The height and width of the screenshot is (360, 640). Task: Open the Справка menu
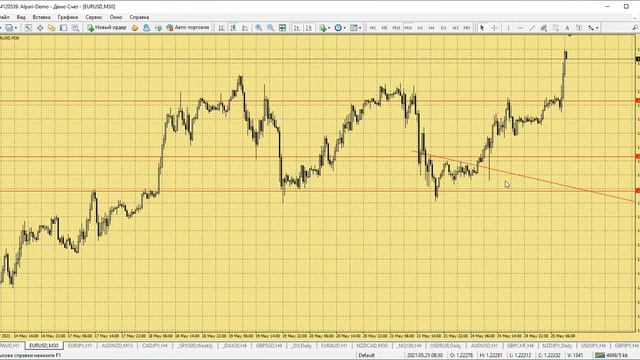(x=139, y=17)
